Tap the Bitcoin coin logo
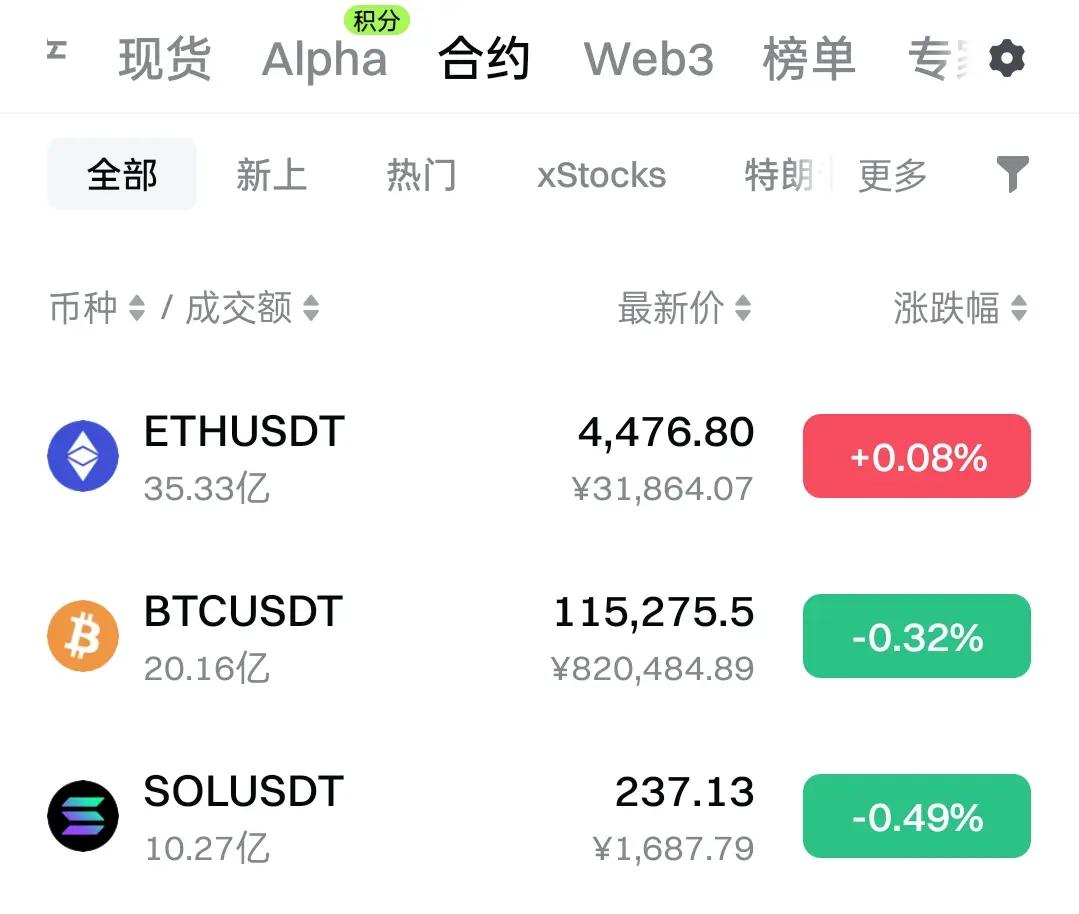Screen dimensions: 1079x914 [x=83, y=636]
